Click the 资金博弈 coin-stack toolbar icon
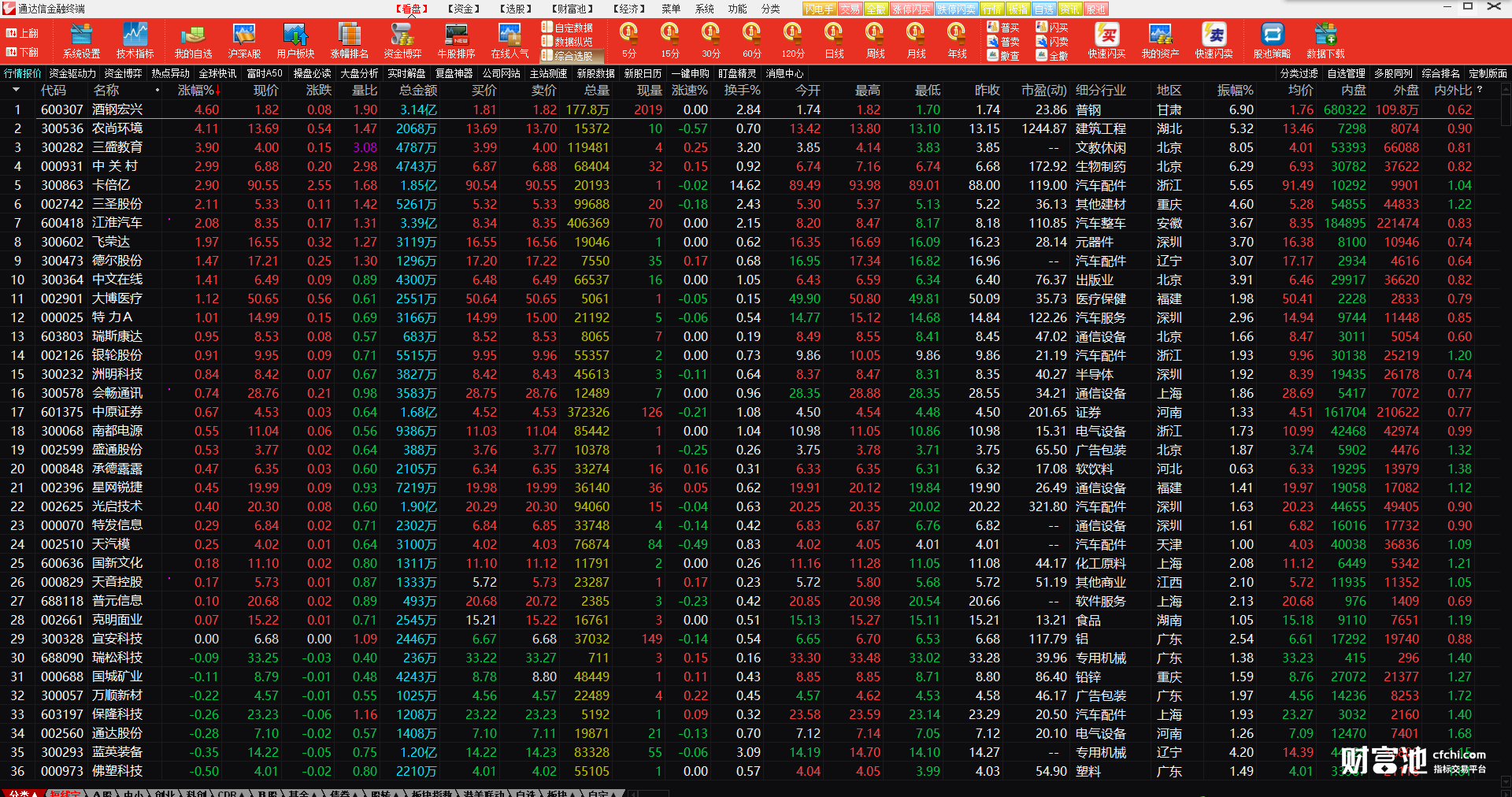 pos(402,41)
